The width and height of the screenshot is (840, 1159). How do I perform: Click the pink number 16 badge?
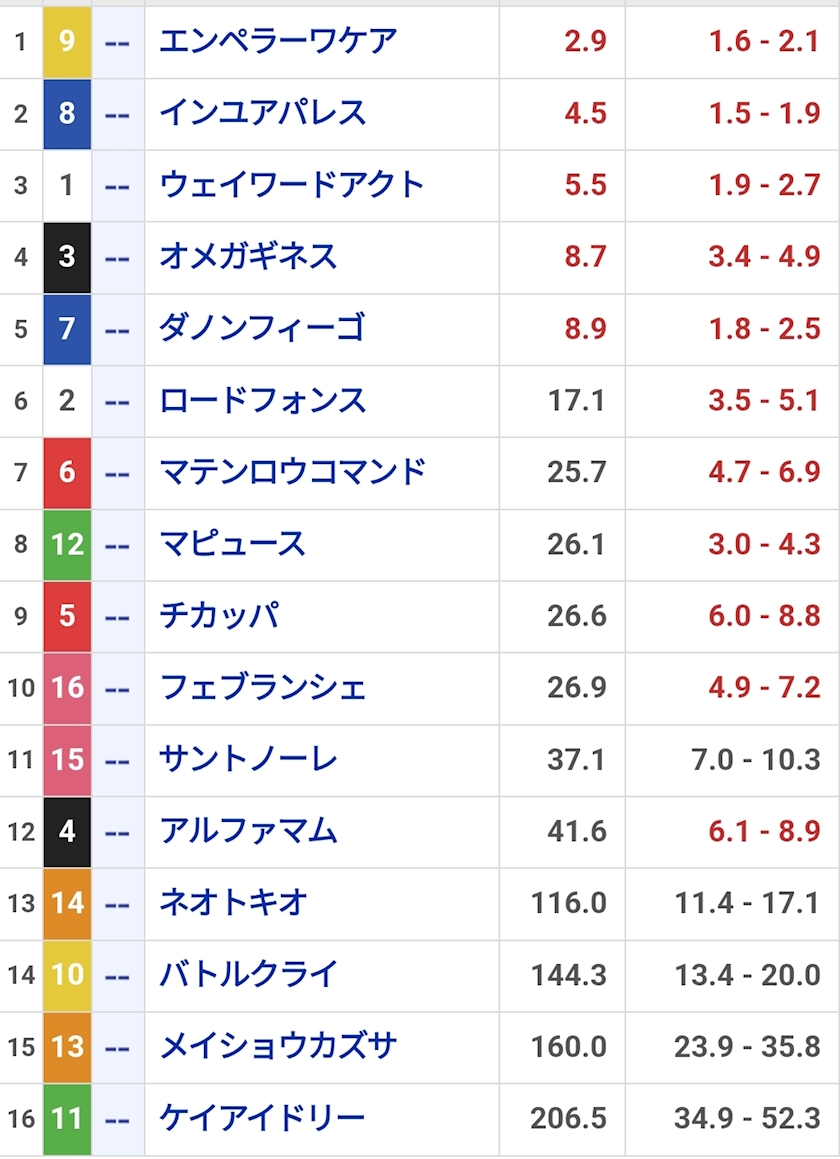click(x=67, y=688)
